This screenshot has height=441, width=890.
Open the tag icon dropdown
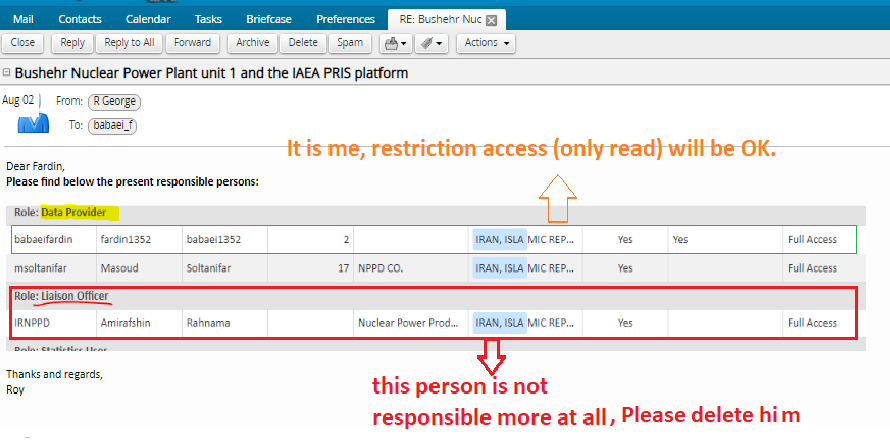pyautogui.click(x=431, y=43)
